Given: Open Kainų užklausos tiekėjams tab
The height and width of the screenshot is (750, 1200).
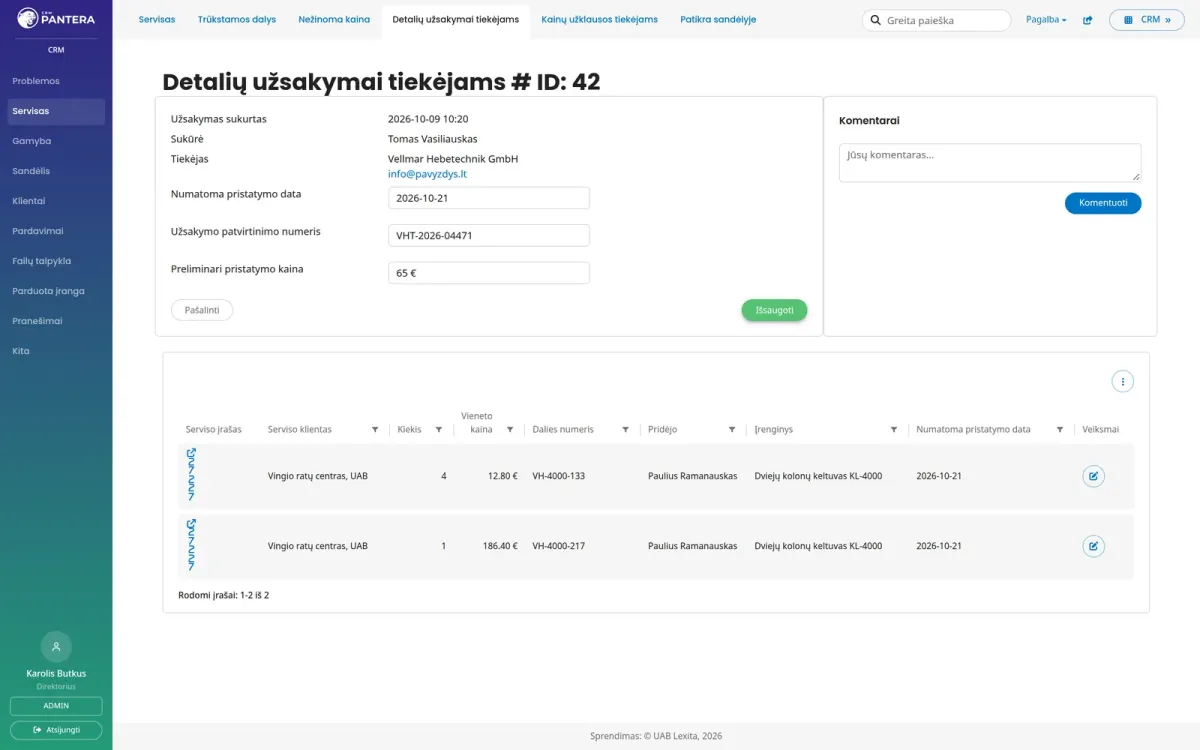Looking at the screenshot, I should tap(600, 19).
